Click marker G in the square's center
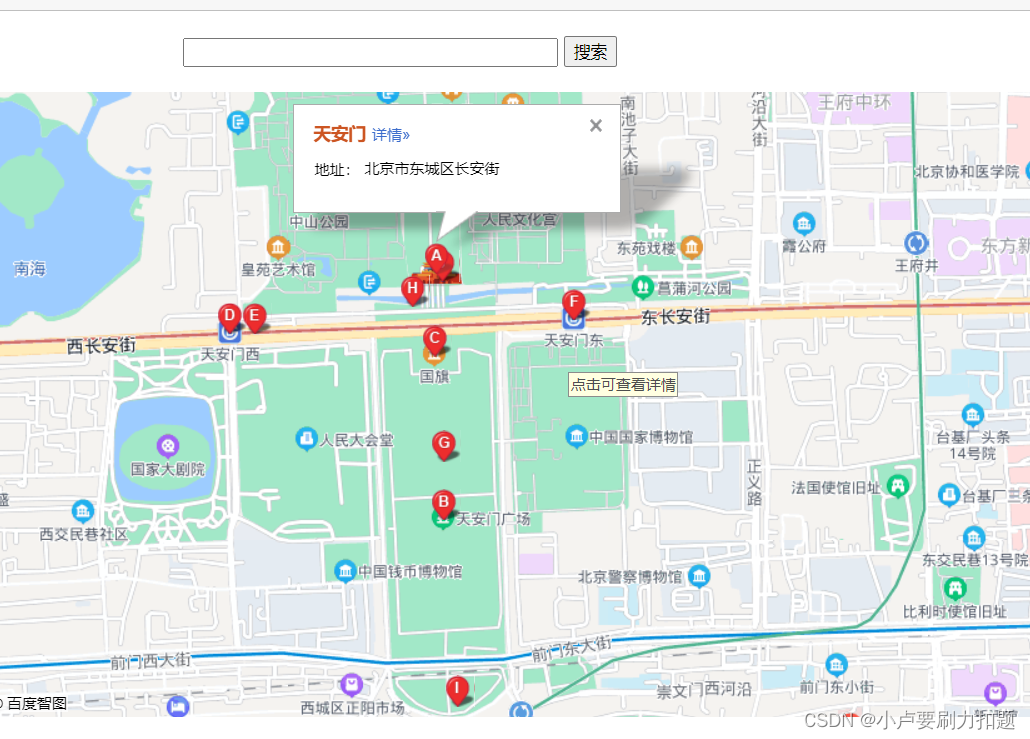1030x739 pixels. [x=444, y=440]
